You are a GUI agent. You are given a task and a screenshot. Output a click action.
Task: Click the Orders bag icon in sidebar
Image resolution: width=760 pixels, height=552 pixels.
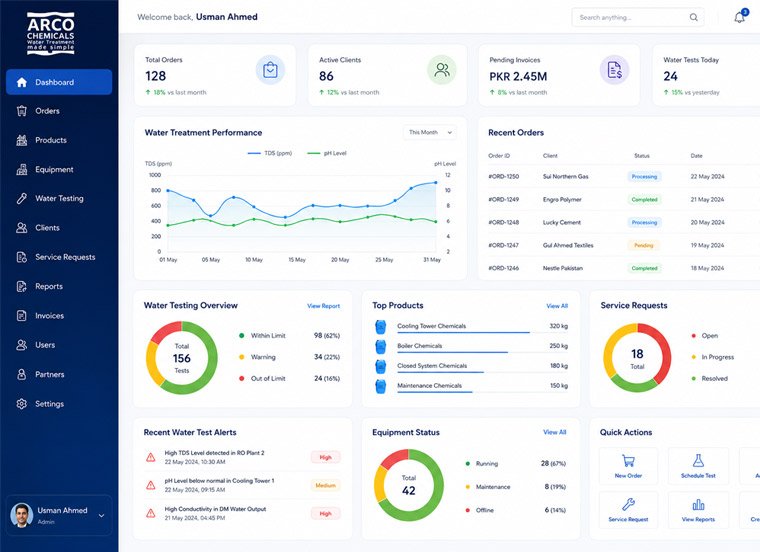pos(22,111)
